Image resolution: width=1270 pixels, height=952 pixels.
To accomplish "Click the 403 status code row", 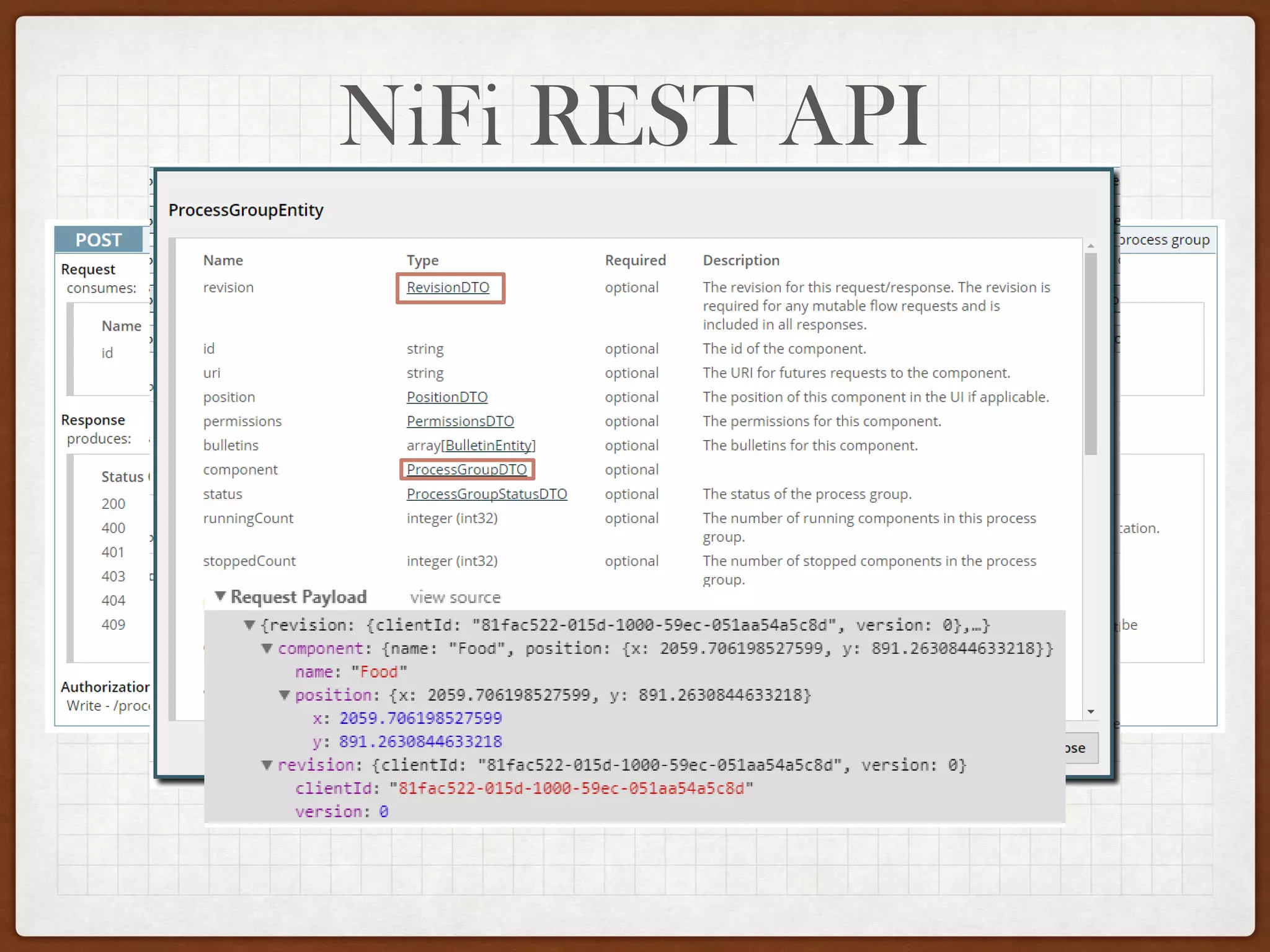I will pos(113,576).
